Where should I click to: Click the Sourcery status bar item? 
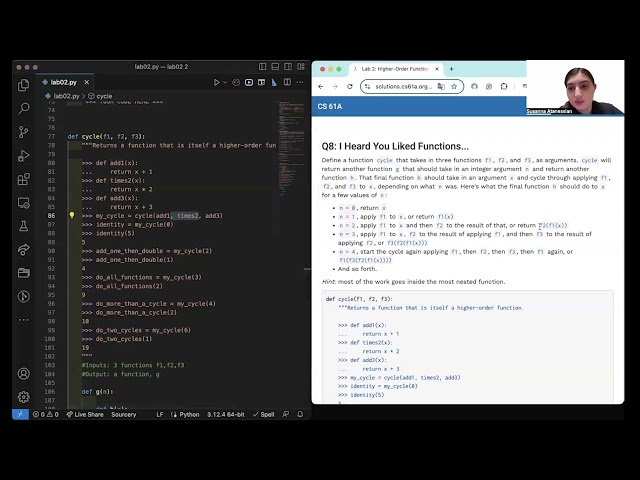pos(124,414)
